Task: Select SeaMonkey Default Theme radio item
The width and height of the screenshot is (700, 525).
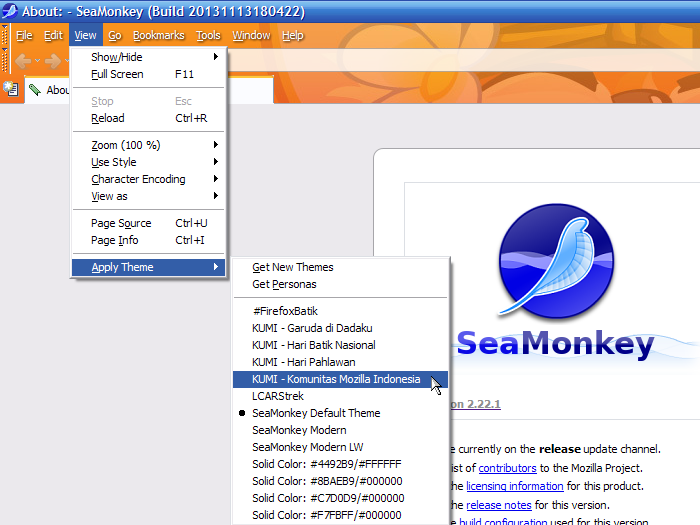Action: point(340,413)
